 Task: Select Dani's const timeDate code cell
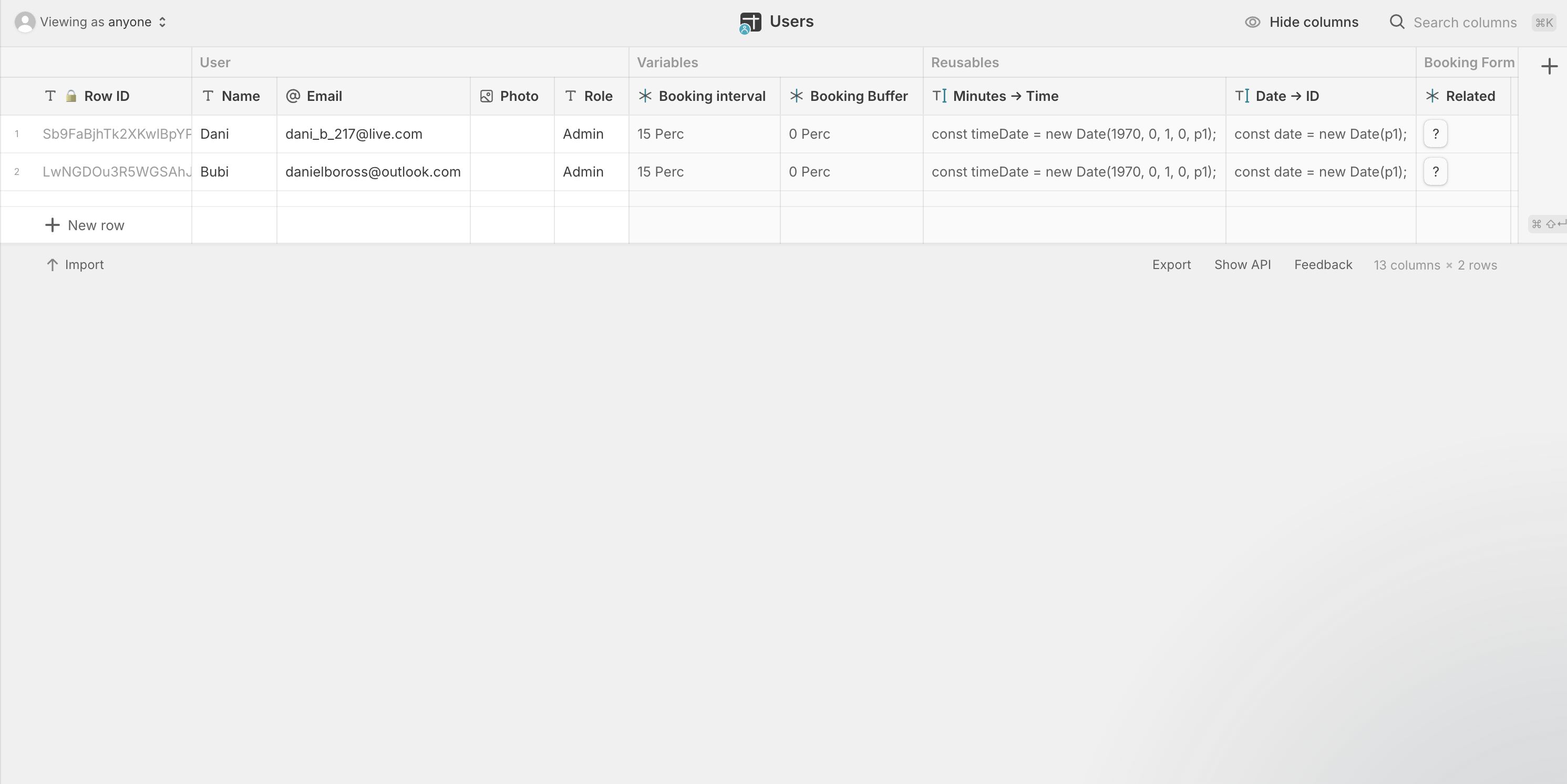coord(1074,134)
